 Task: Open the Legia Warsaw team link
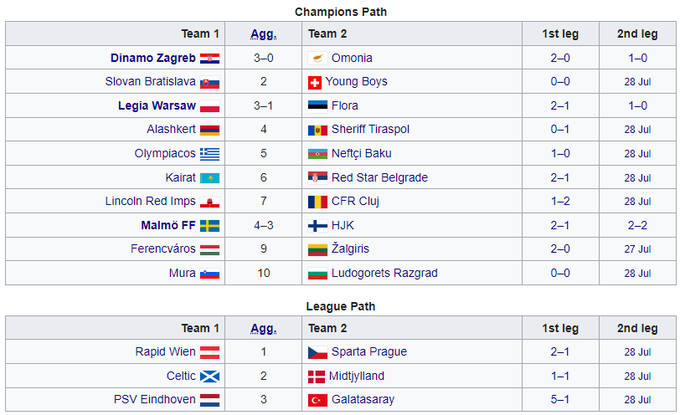click(156, 106)
